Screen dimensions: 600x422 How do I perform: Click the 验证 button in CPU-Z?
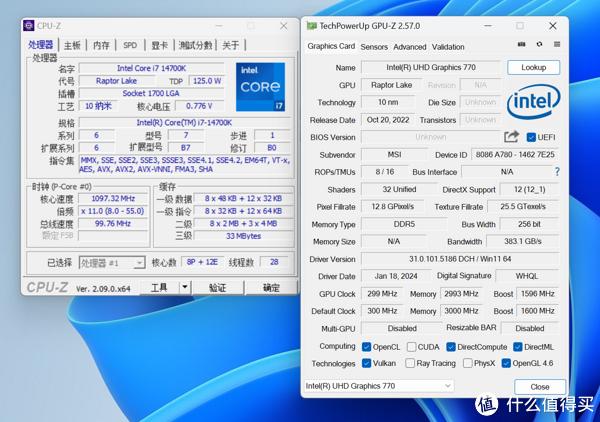pos(217,287)
